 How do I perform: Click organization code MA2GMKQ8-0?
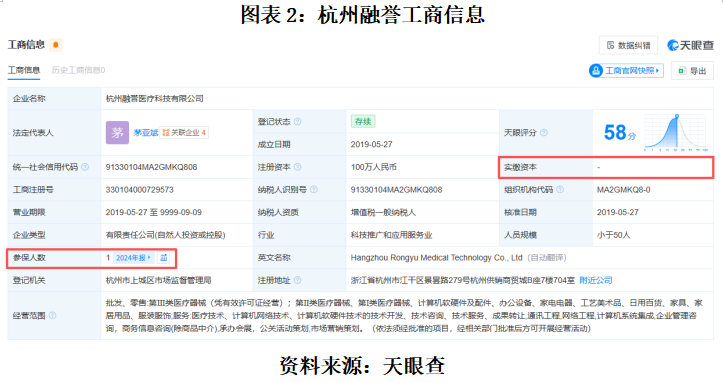[x=623, y=189]
